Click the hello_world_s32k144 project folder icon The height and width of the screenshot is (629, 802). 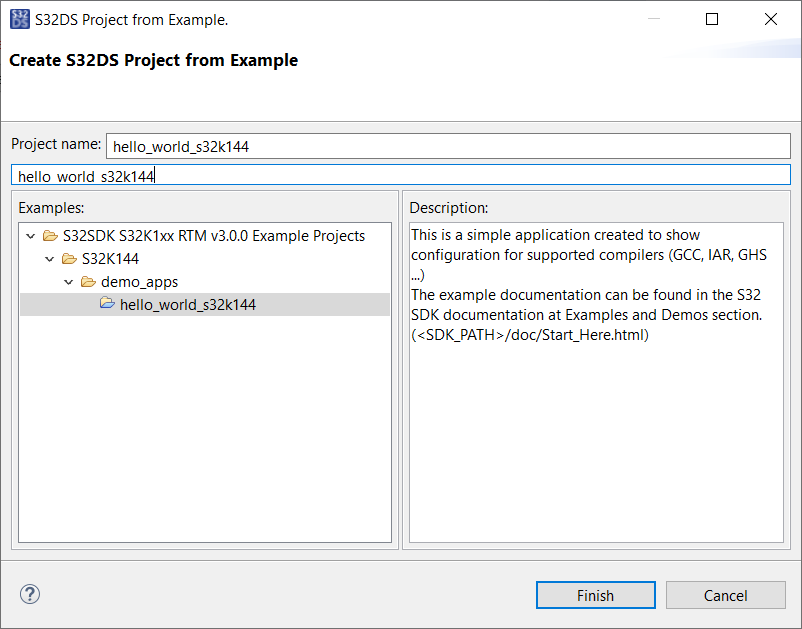point(107,304)
